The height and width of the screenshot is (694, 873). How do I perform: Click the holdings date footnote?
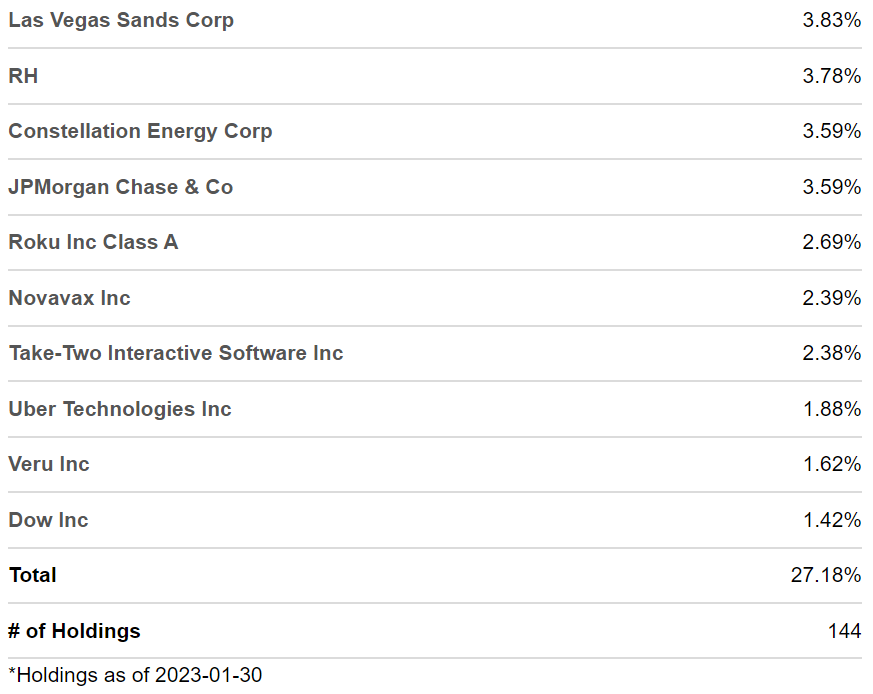point(135,675)
